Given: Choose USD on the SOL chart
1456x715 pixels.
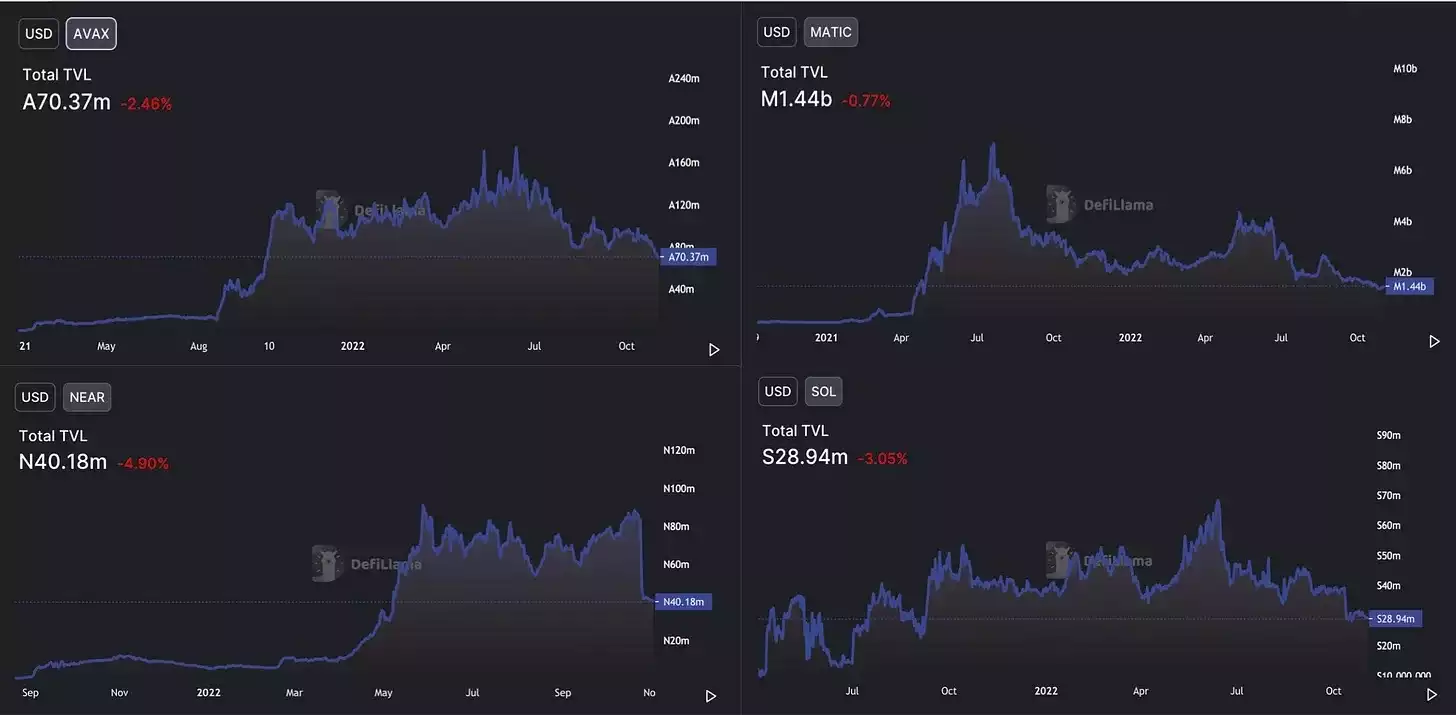Looking at the screenshot, I should tap(778, 391).
